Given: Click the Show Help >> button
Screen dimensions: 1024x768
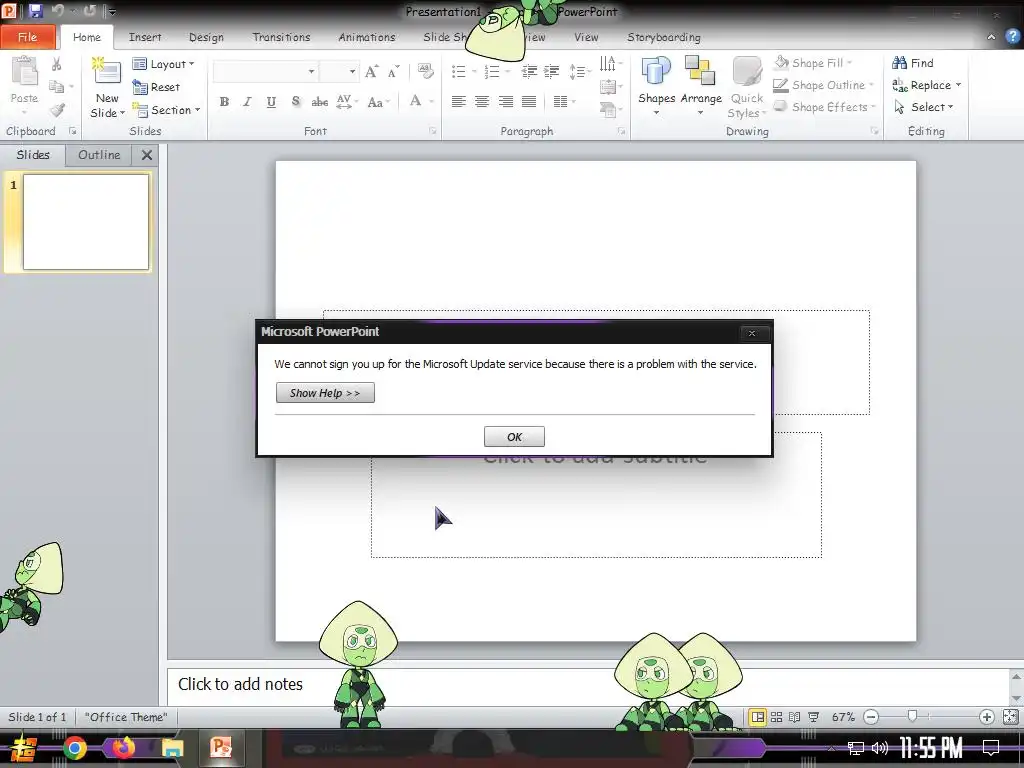Looking at the screenshot, I should tap(325, 392).
